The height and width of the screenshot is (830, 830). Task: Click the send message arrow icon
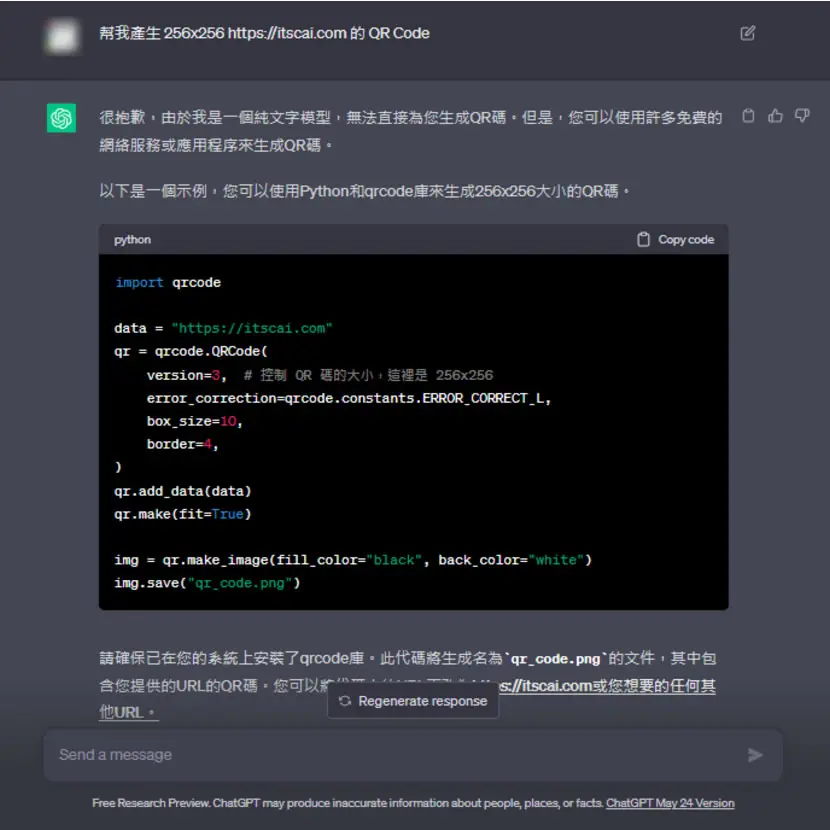point(755,755)
